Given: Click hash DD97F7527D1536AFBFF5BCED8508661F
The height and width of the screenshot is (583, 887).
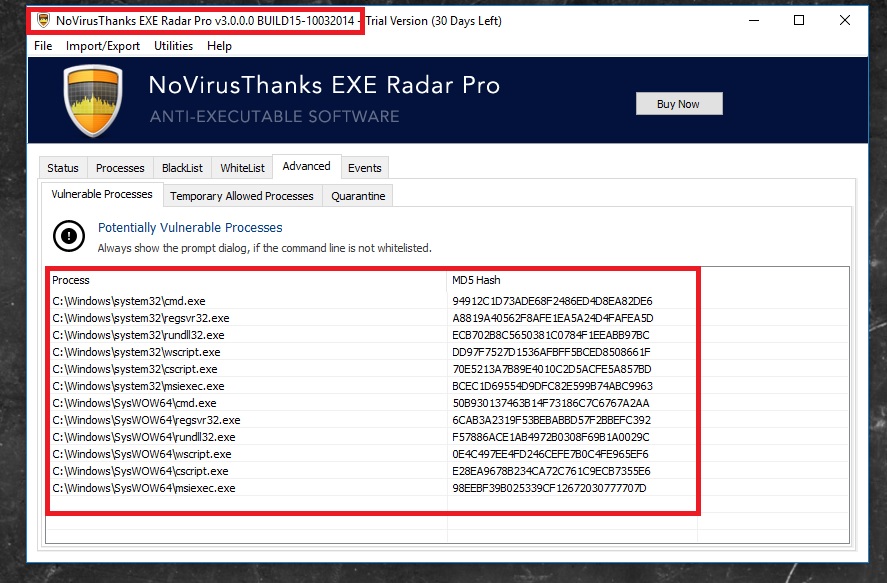Looking at the screenshot, I should click(x=552, y=352).
